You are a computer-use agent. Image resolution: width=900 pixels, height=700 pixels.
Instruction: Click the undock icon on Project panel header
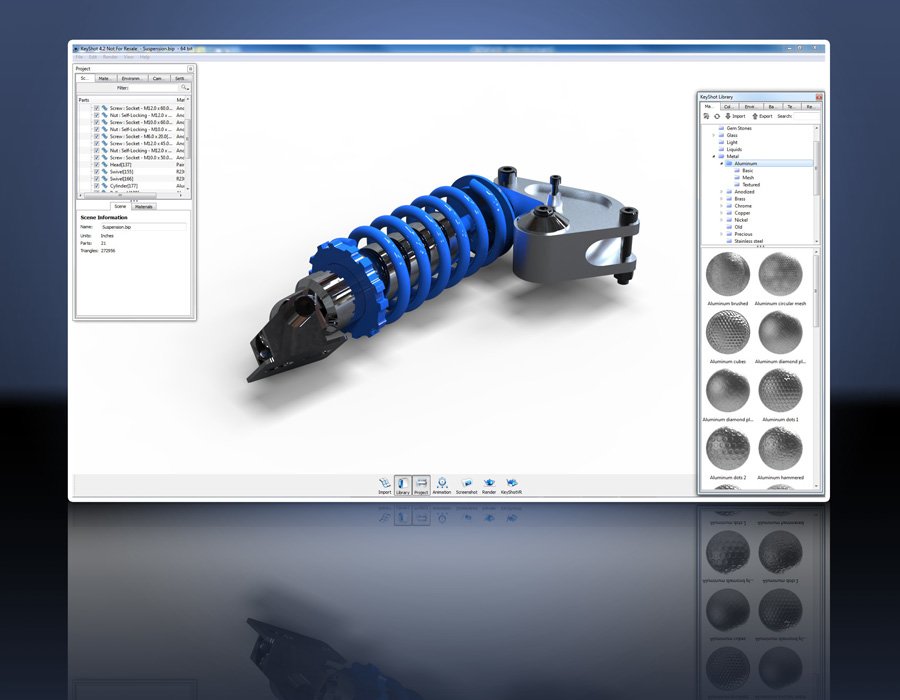[191, 69]
